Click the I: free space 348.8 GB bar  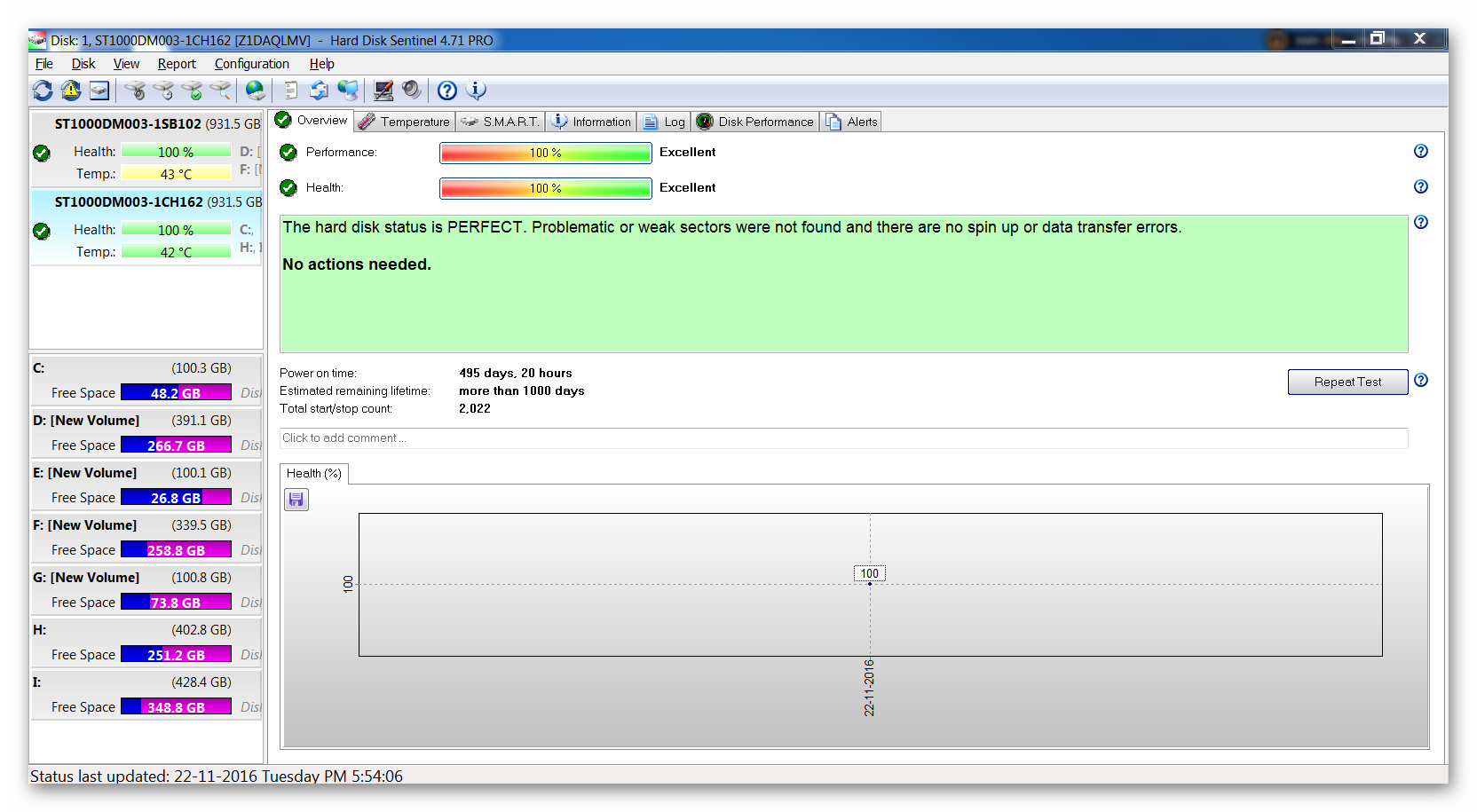[x=176, y=707]
